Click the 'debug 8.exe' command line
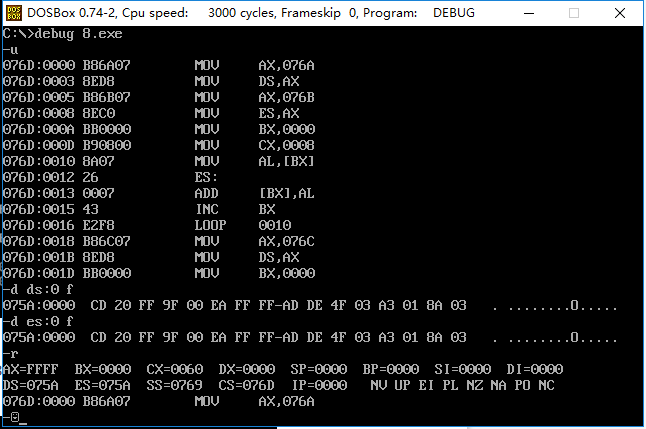 (x=63, y=33)
